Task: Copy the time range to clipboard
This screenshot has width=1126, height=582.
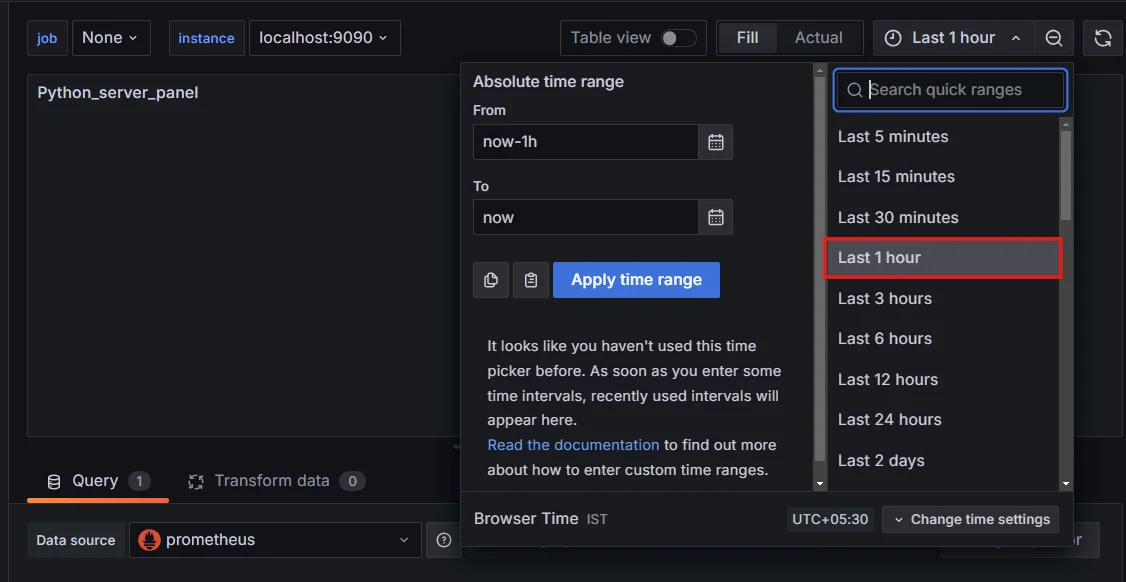Action: [491, 280]
